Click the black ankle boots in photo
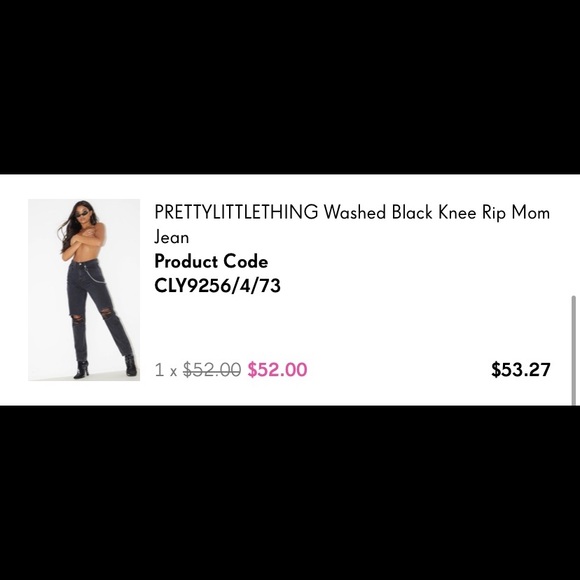 (x=105, y=367)
